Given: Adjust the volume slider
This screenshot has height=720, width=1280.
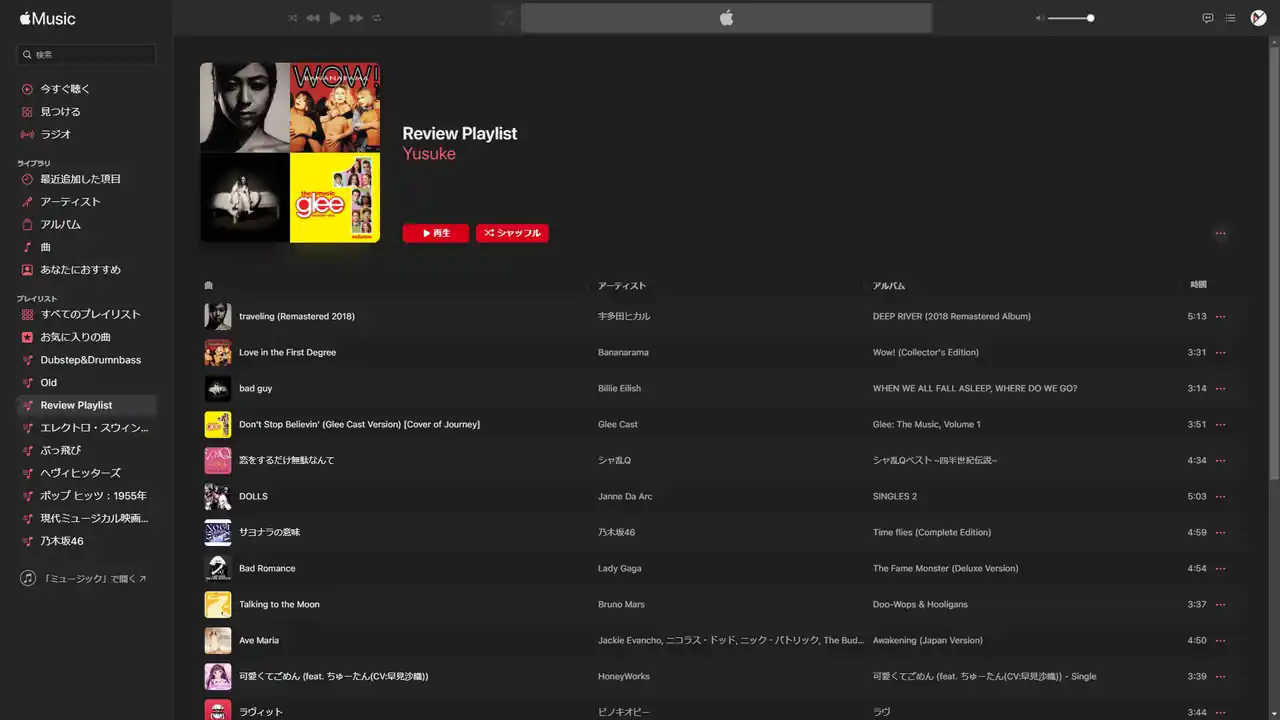Looking at the screenshot, I should pyautogui.click(x=1070, y=18).
